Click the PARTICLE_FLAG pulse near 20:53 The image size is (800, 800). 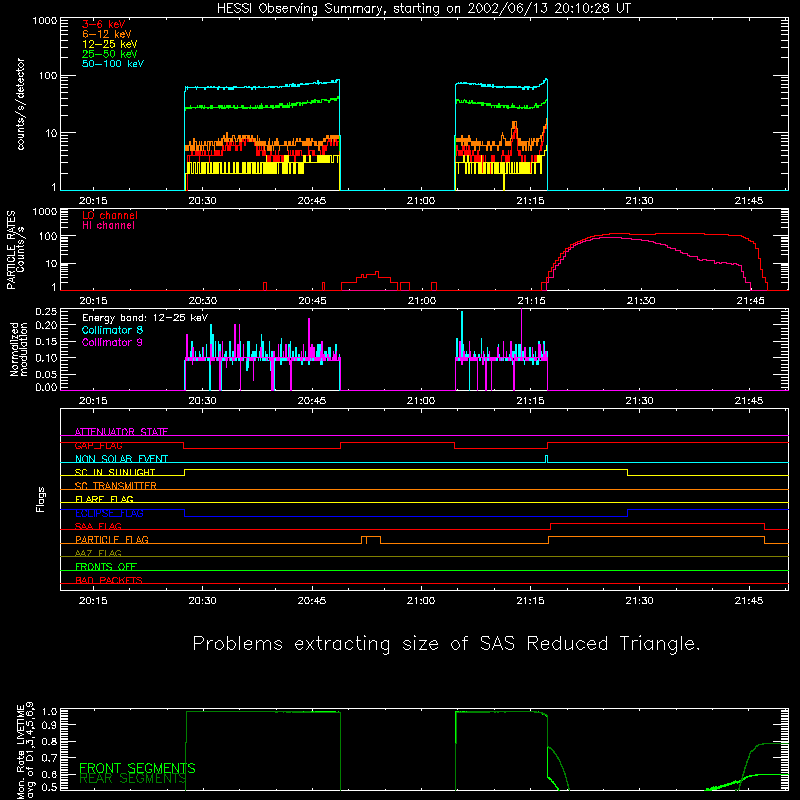pos(371,540)
